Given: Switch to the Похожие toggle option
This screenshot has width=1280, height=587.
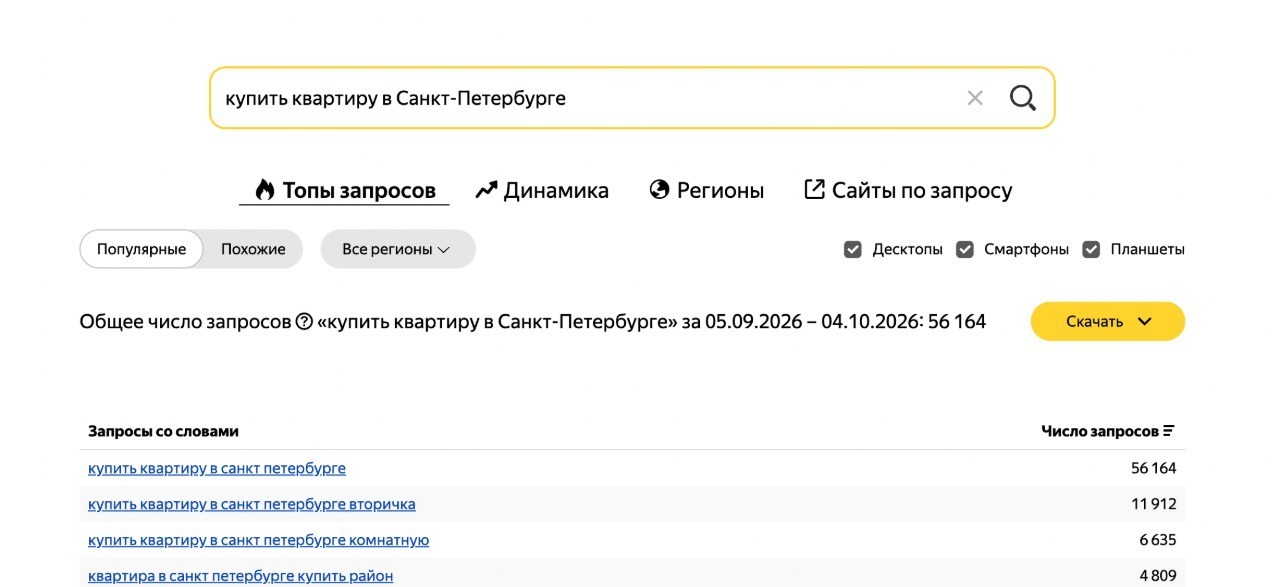Looking at the screenshot, I should 253,249.
